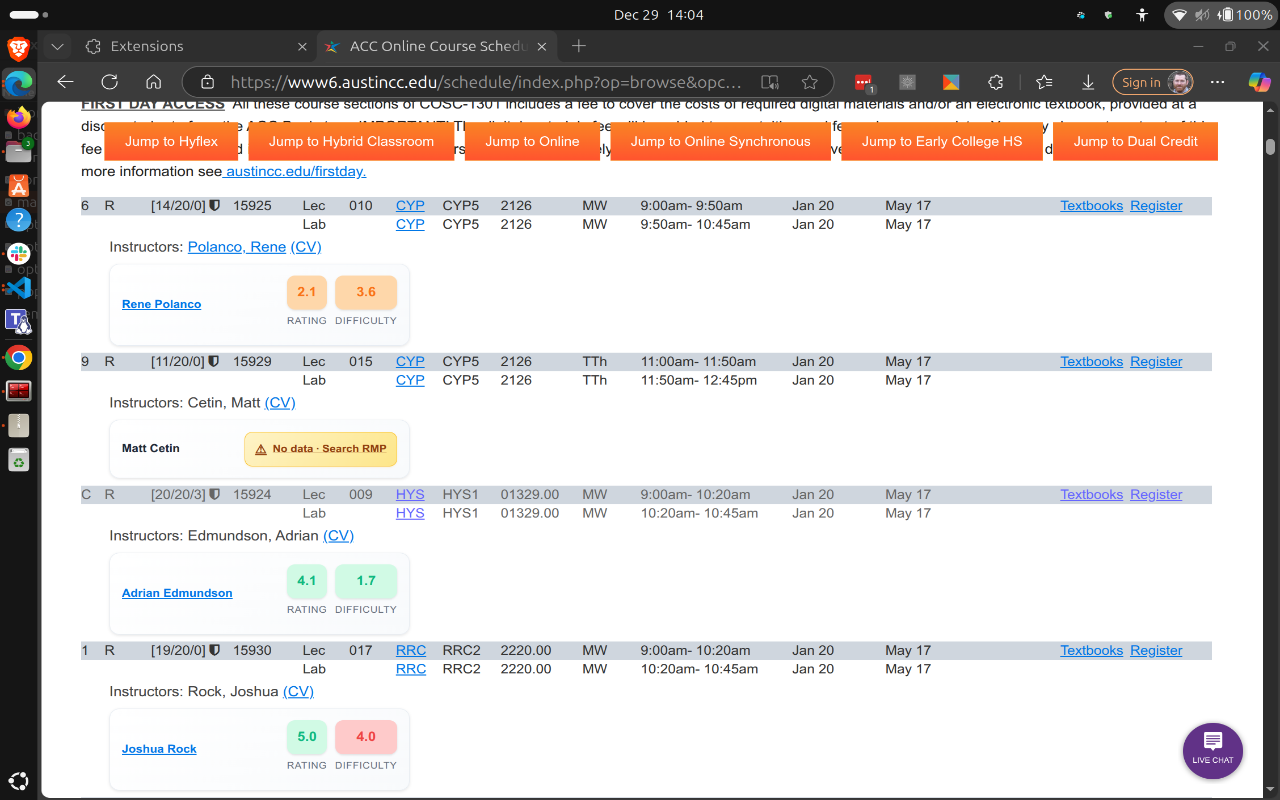Open Textbooks for section 15924
Screen dimensions: 1280x800
coord(1091,495)
